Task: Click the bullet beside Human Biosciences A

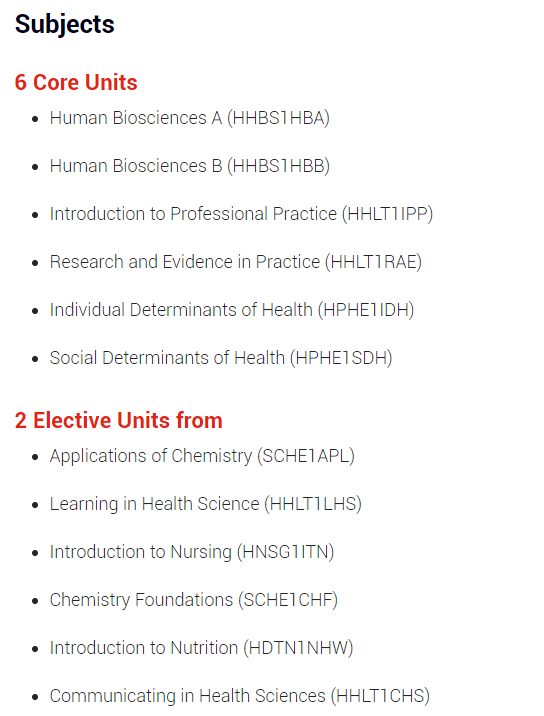Action: pyautogui.click(x=35, y=119)
